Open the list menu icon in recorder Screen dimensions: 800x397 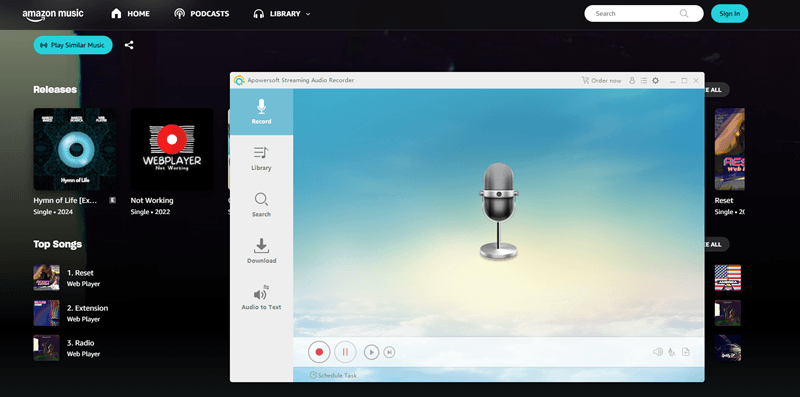(x=644, y=81)
